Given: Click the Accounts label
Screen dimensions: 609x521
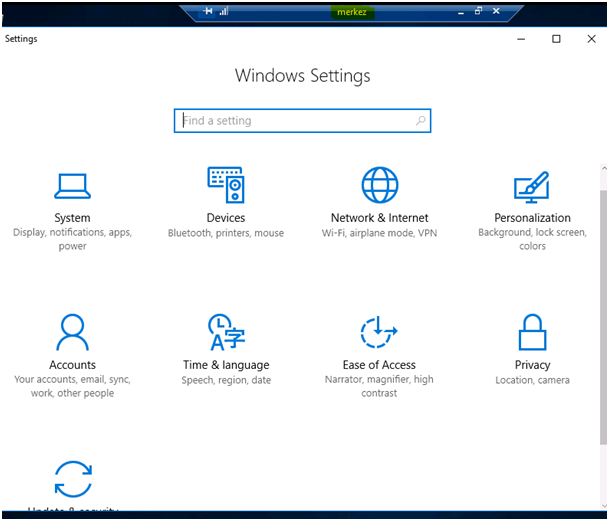Looking at the screenshot, I should tap(72, 365).
